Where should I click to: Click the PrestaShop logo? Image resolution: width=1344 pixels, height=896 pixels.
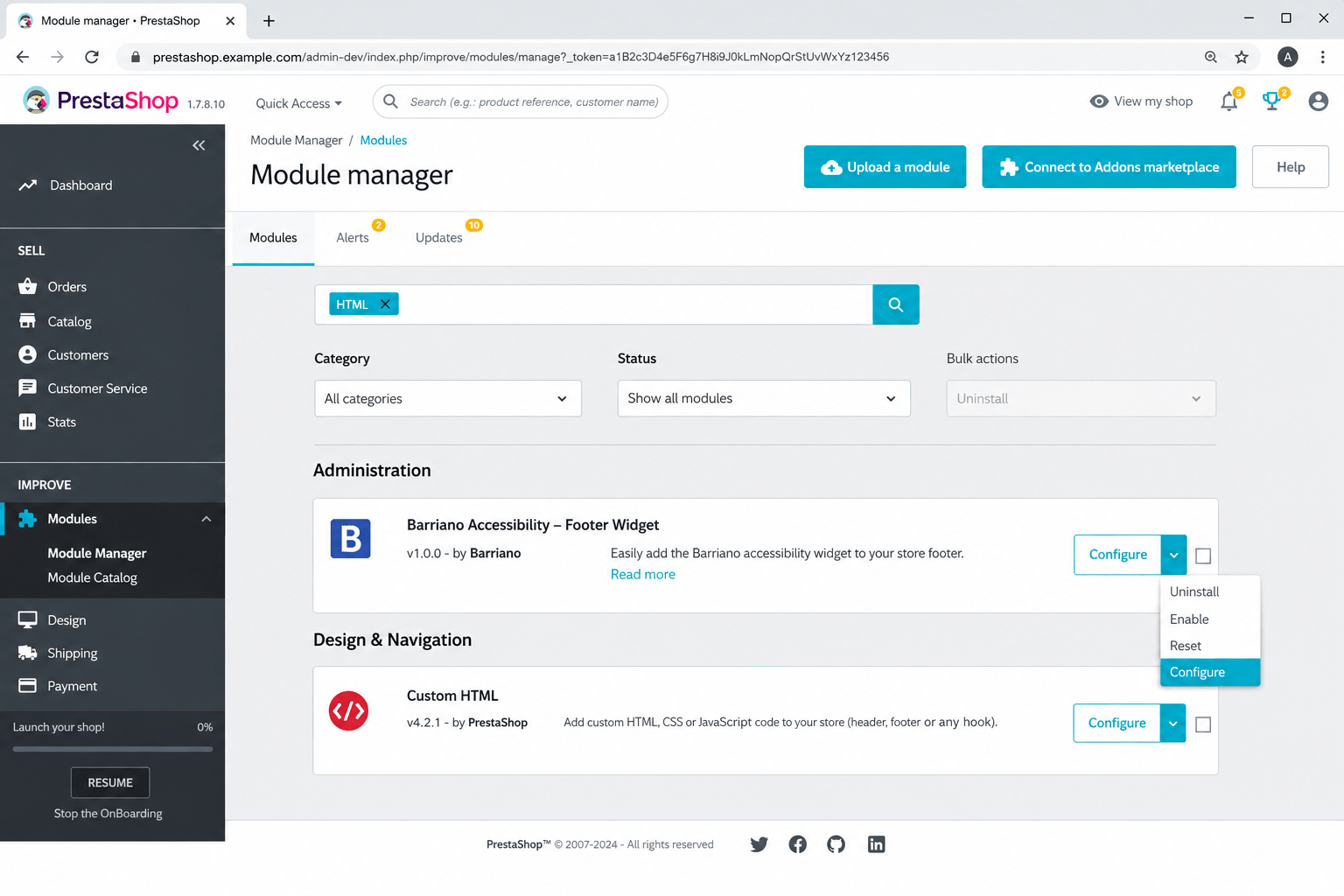click(101, 101)
